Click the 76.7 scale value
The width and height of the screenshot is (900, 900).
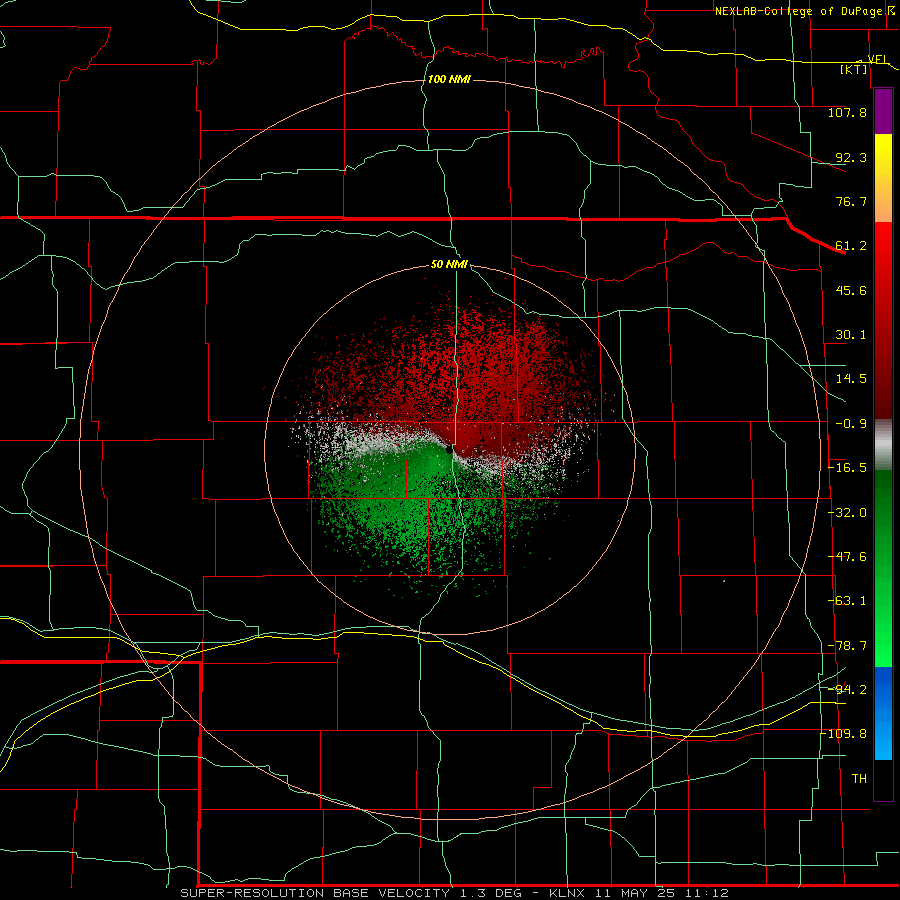[x=851, y=201]
